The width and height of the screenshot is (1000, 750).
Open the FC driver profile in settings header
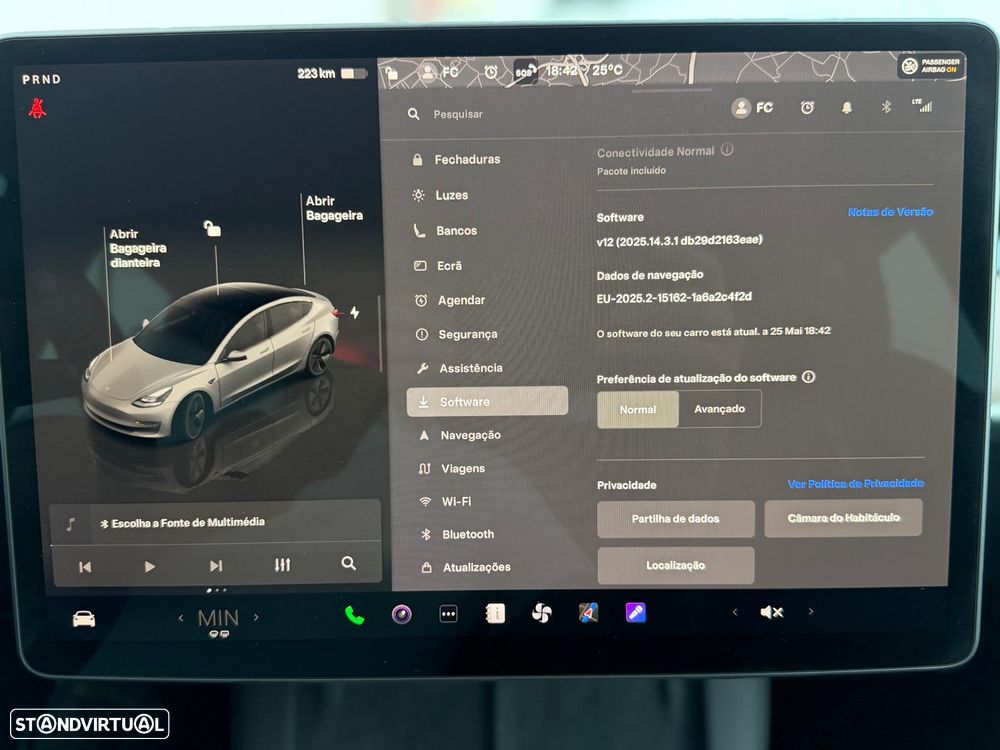(x=753, y=108)
